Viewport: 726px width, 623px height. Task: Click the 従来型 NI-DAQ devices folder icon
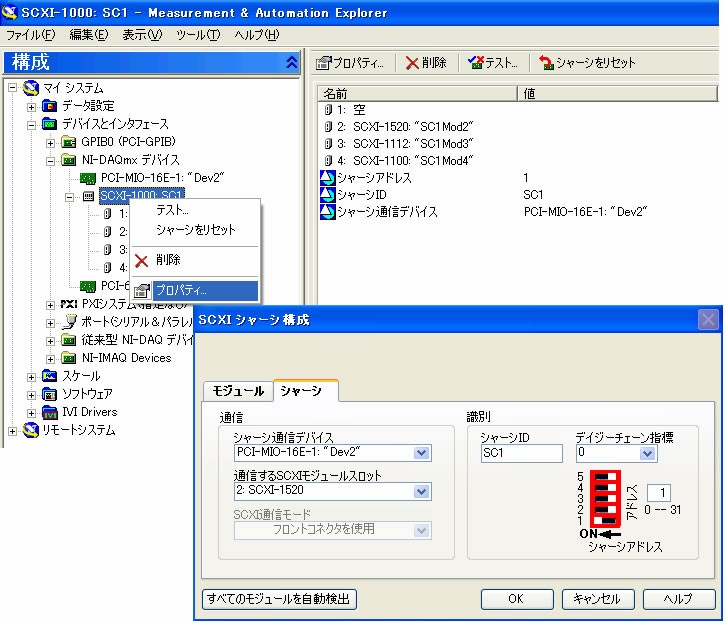[x=69, y=340]
